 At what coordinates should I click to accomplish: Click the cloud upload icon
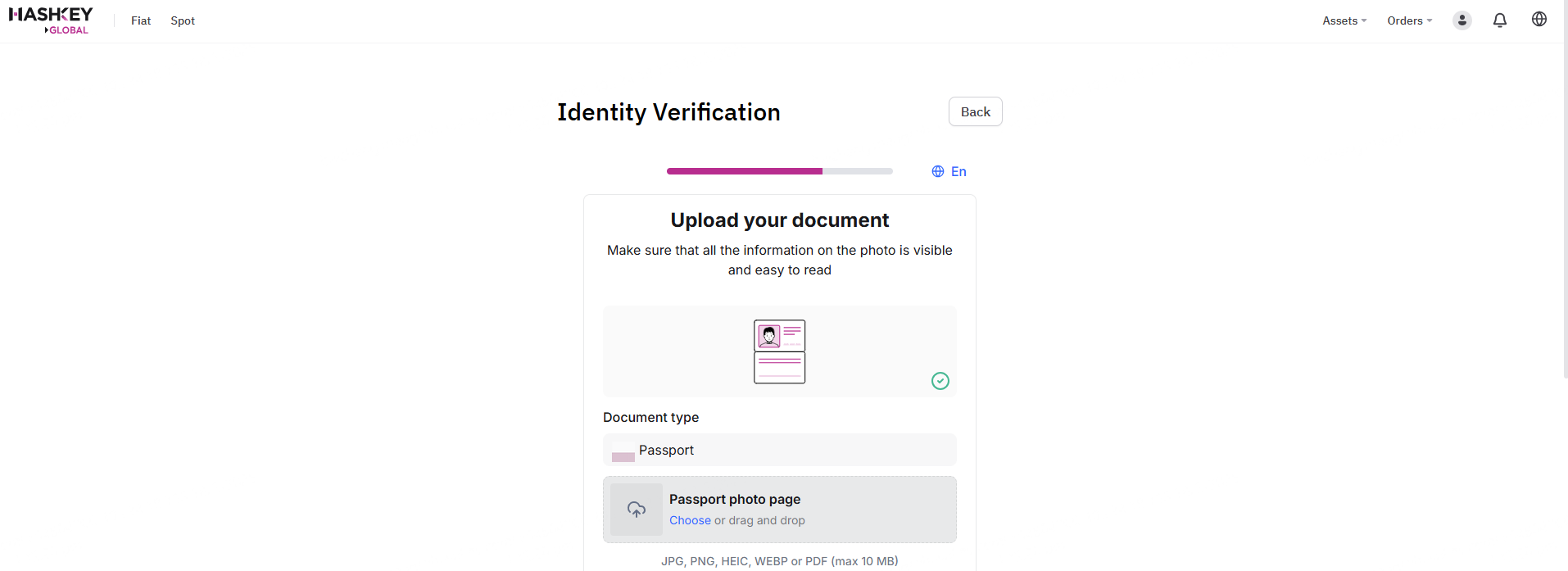[637, 510]
